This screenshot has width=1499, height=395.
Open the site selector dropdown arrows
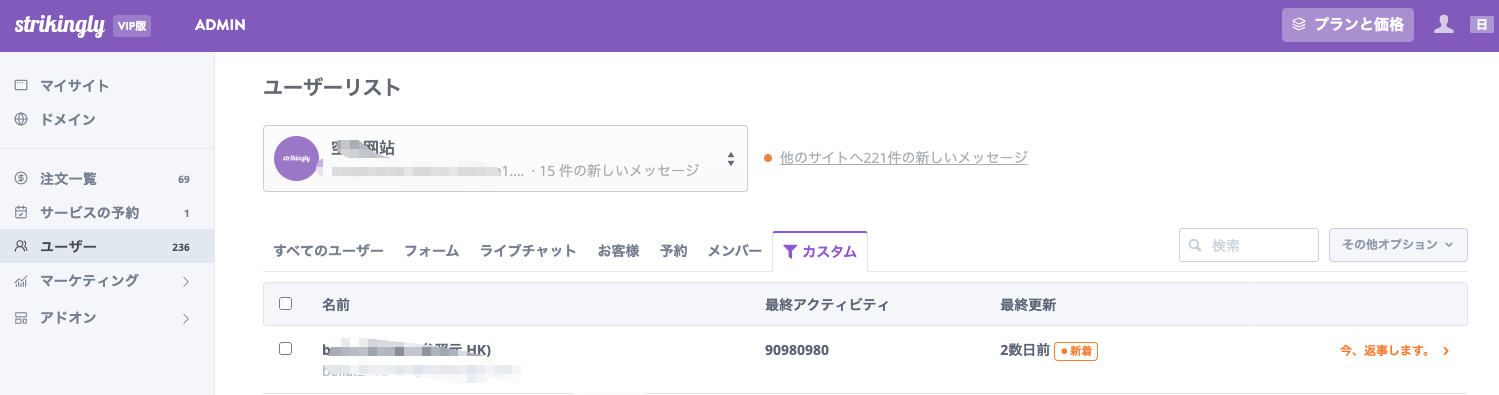731,159
